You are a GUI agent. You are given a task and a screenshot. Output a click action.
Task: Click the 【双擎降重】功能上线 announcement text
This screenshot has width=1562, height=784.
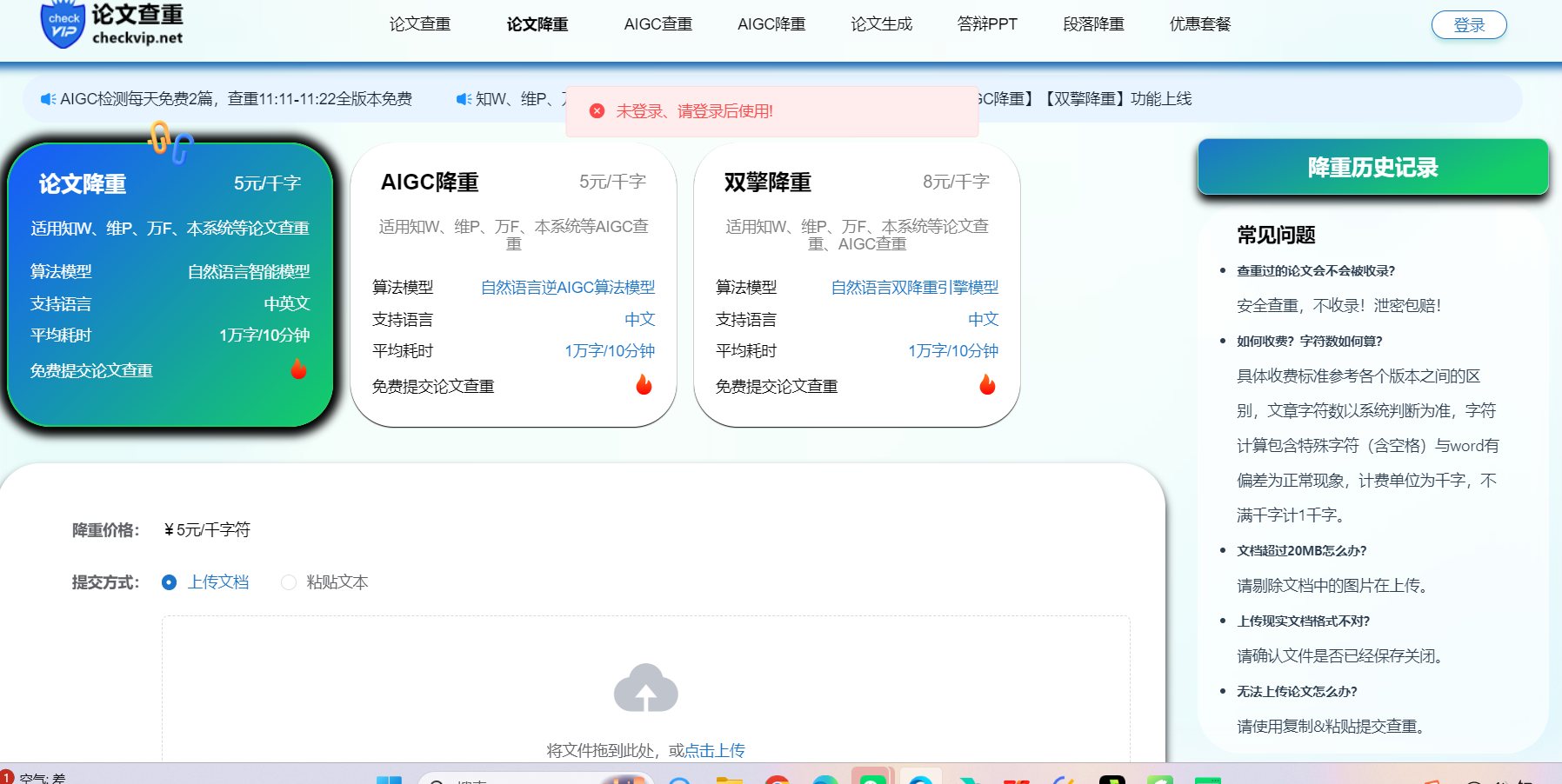[x=1116, y=99]
